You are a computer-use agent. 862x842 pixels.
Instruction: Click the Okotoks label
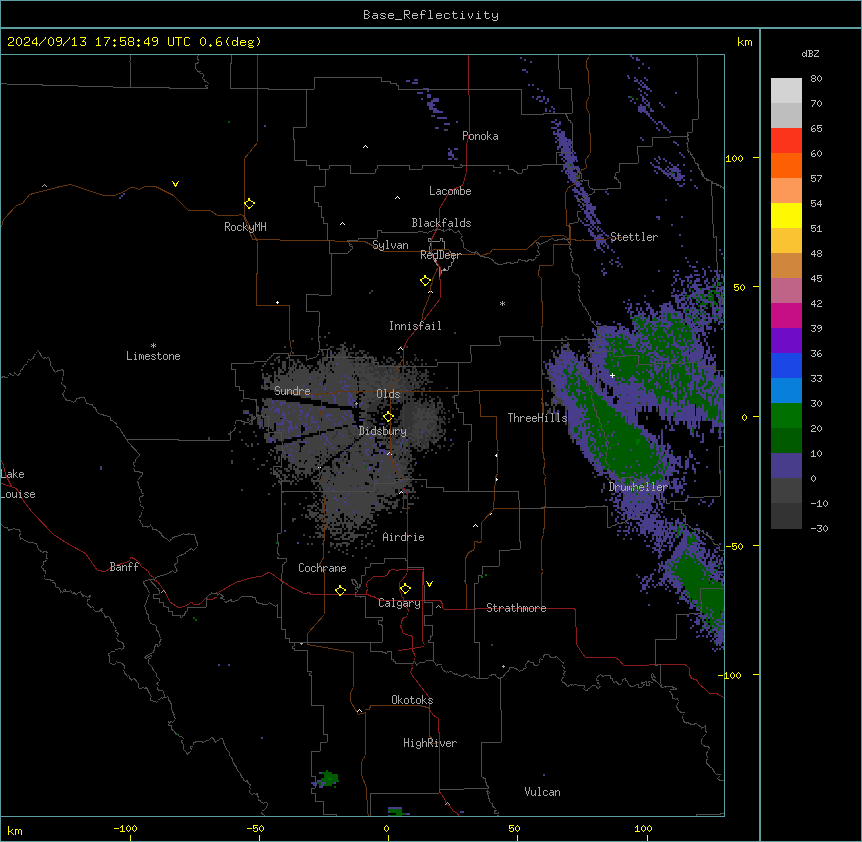click(x=412, y=700)
